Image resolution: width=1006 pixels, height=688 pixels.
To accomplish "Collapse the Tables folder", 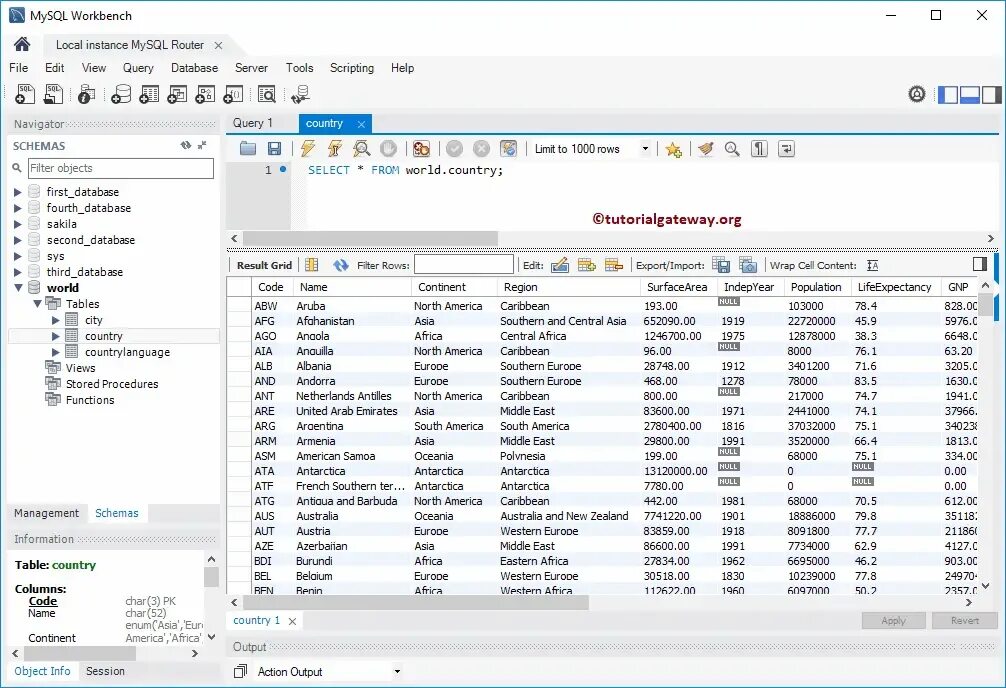I will pyautogui.click(x=37, y=304).
